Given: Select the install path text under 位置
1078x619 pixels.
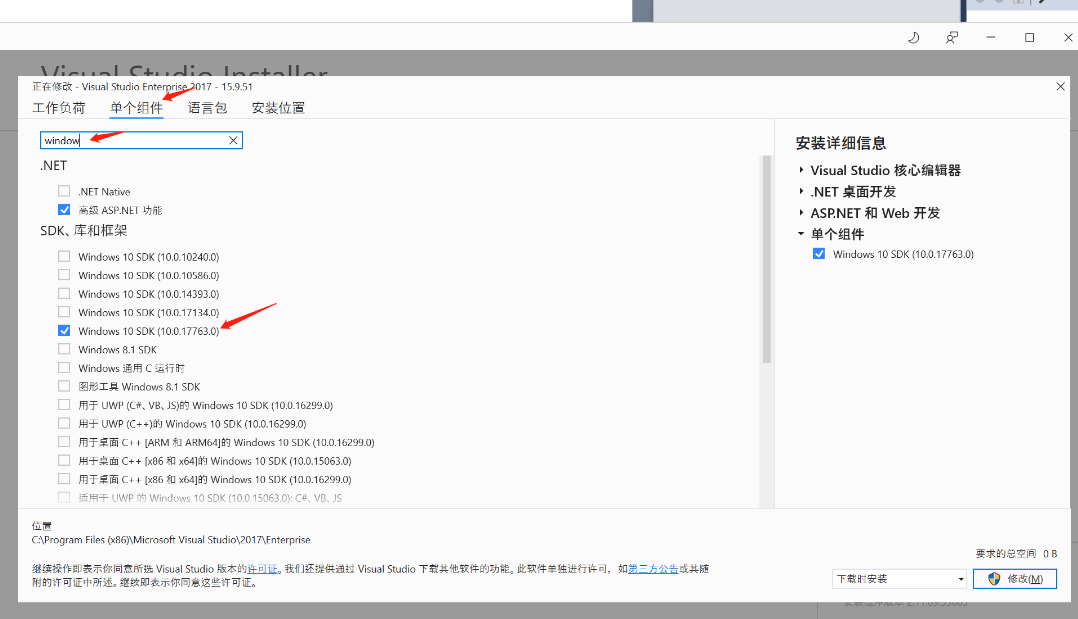Looking at the screenshot, I should point(171,540).
